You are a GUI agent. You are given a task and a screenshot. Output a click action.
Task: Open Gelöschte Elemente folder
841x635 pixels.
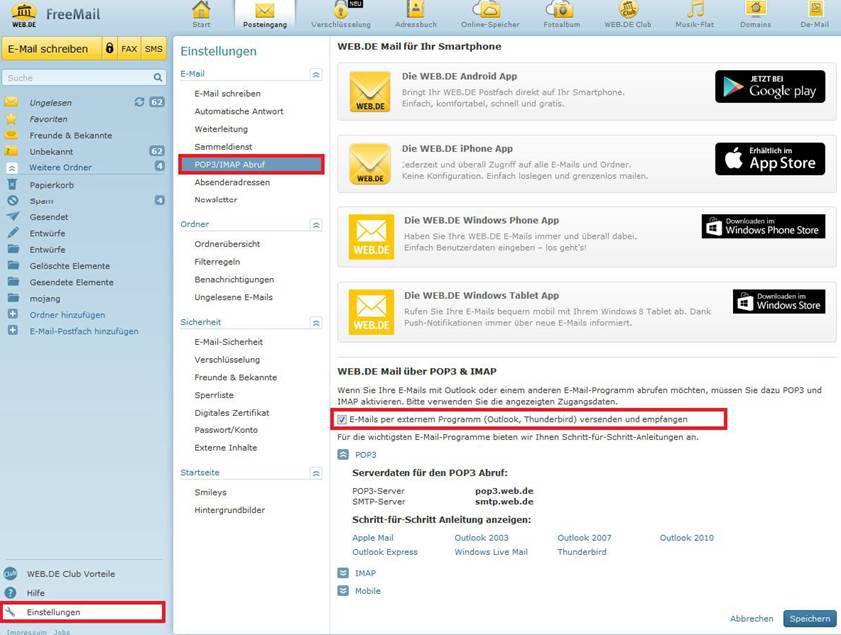tap(70, 265)
